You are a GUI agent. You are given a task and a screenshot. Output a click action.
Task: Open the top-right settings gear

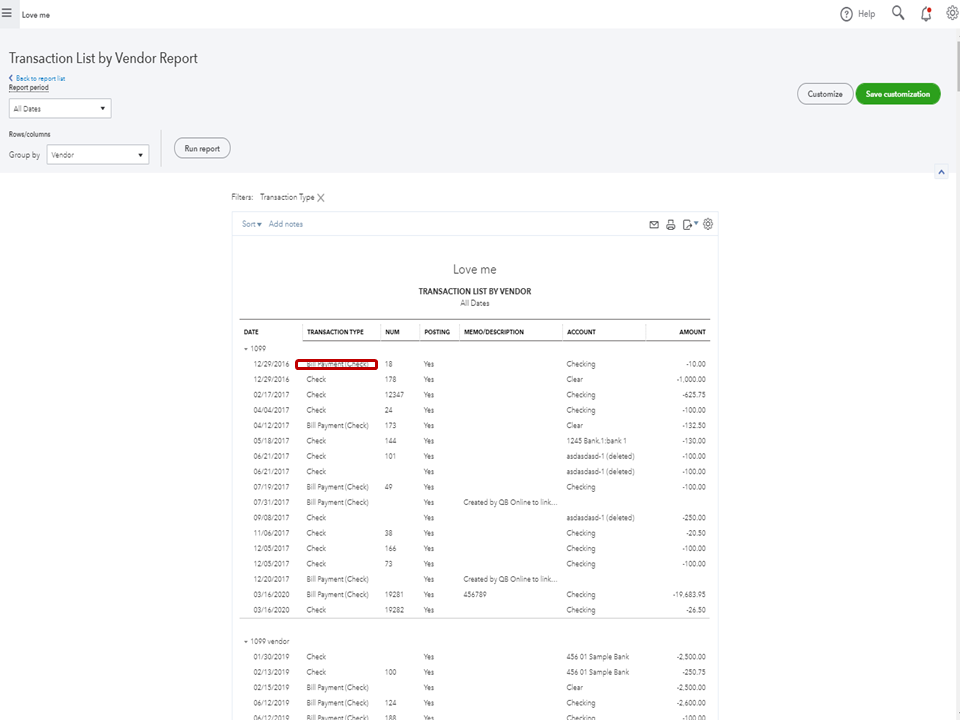coord(952,13)
